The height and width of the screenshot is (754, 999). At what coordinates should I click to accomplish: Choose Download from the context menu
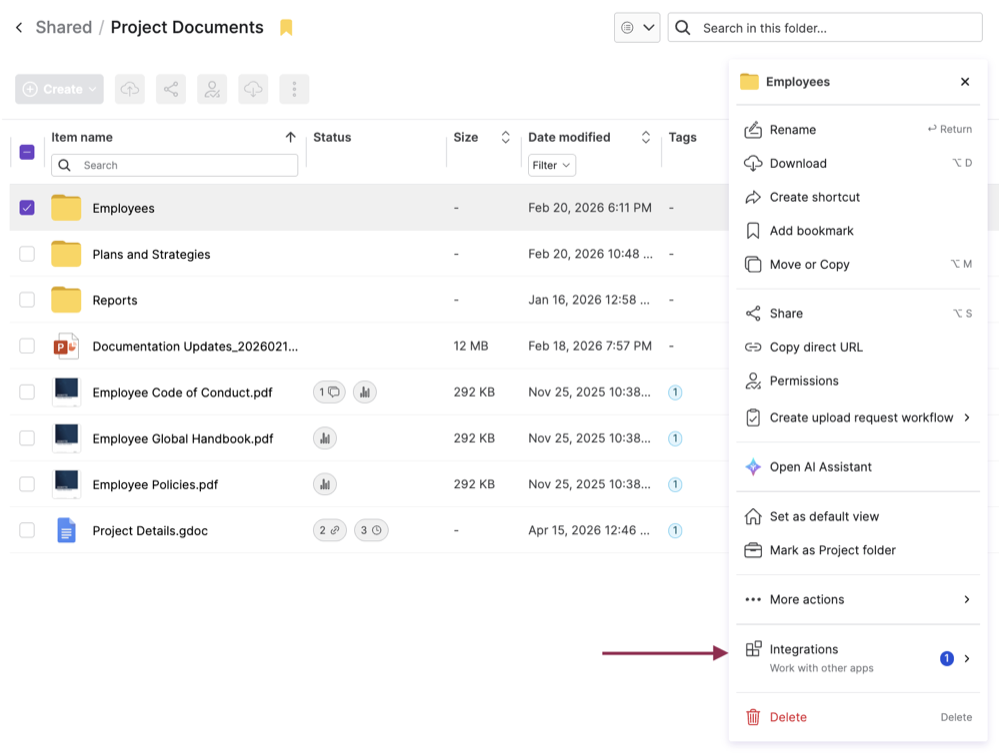[x=858, y=163]
